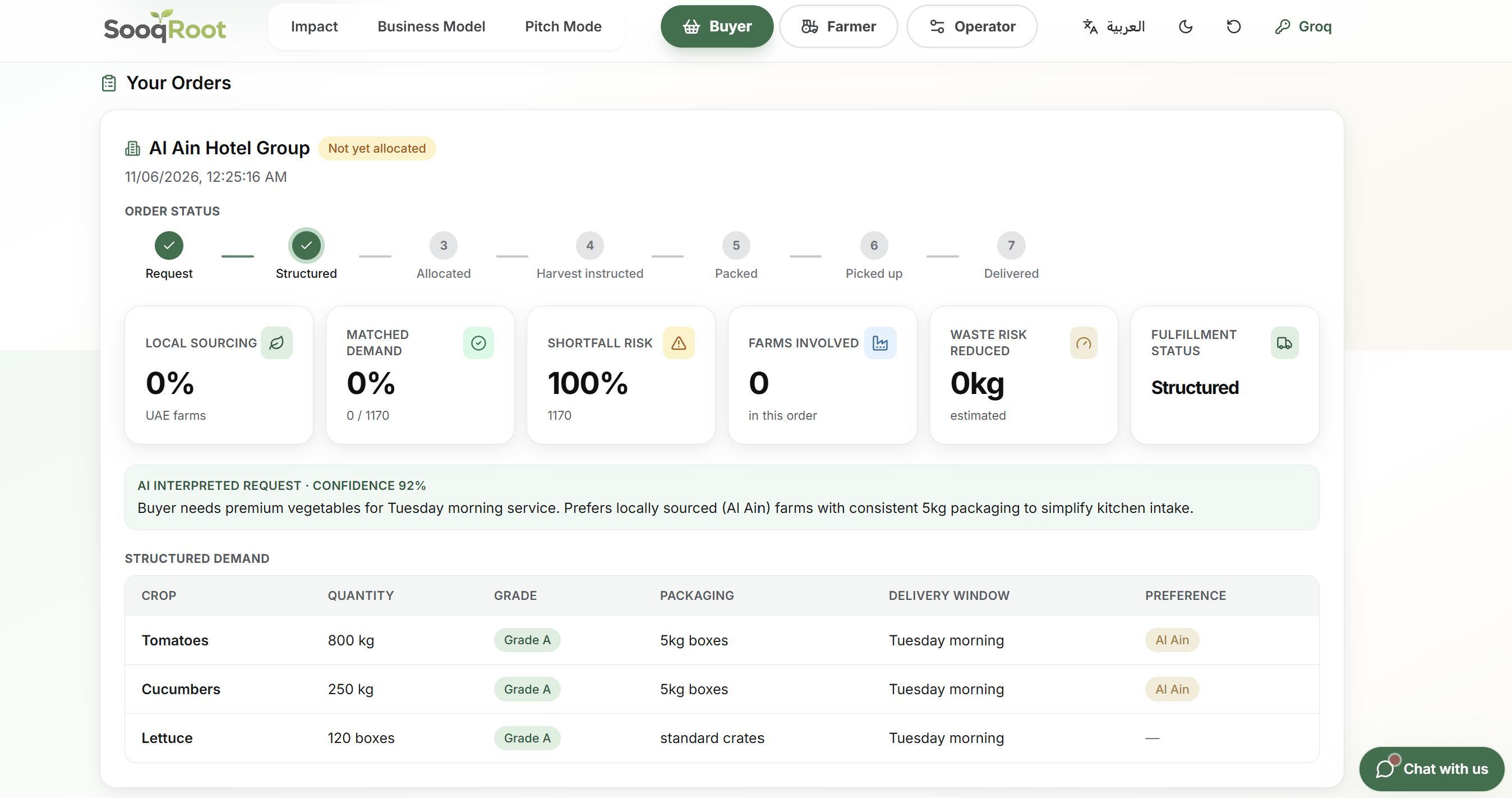Image resolution: width=1512 pixels, height=798 pixels.
Task: Click the 120 boxes quantity cell
Action: 361,737
